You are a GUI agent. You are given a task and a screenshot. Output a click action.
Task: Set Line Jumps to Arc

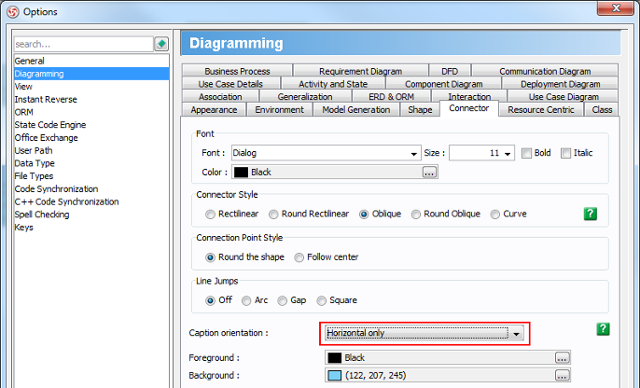coord(246,301)
